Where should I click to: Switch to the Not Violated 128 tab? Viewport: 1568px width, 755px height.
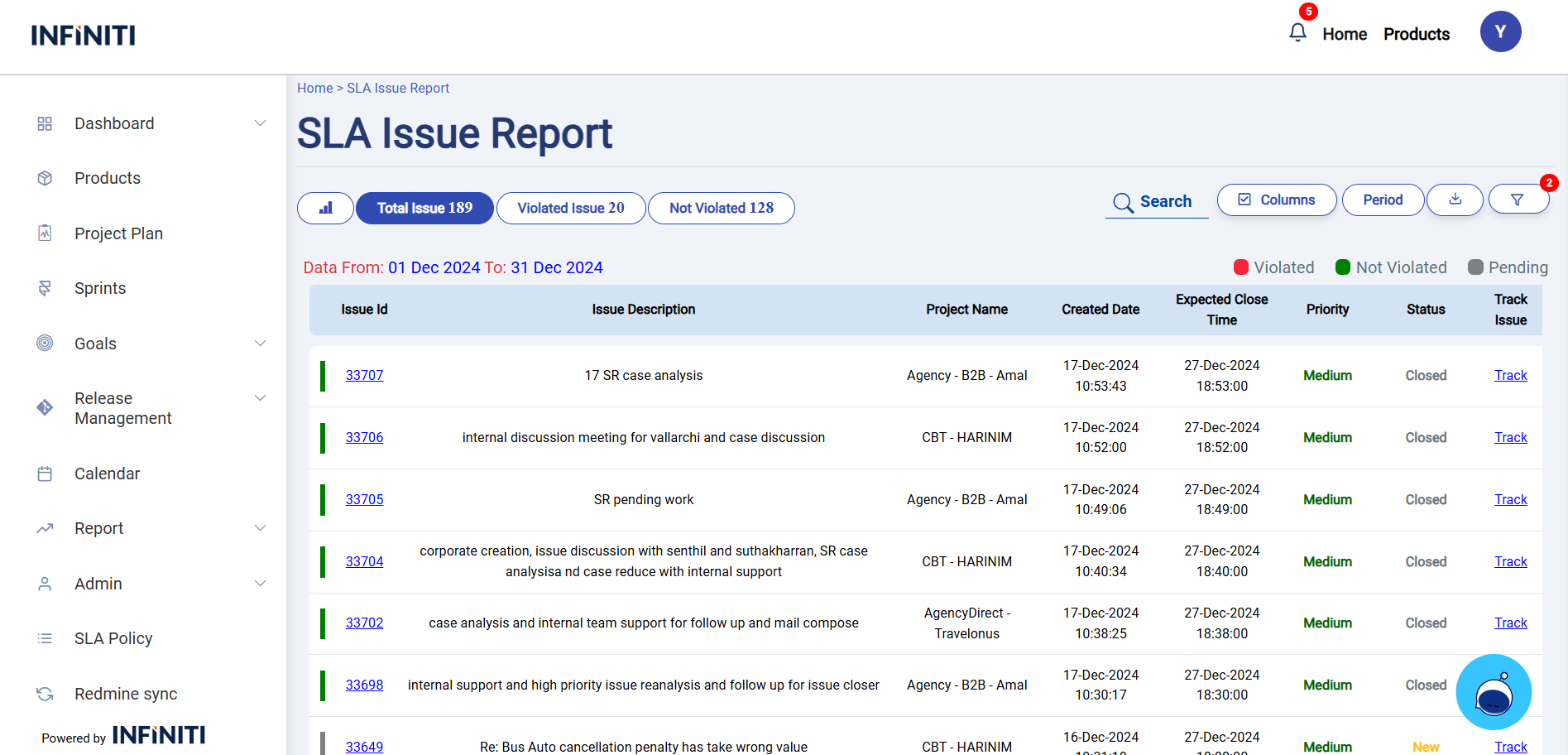click(x=721, y=208)
